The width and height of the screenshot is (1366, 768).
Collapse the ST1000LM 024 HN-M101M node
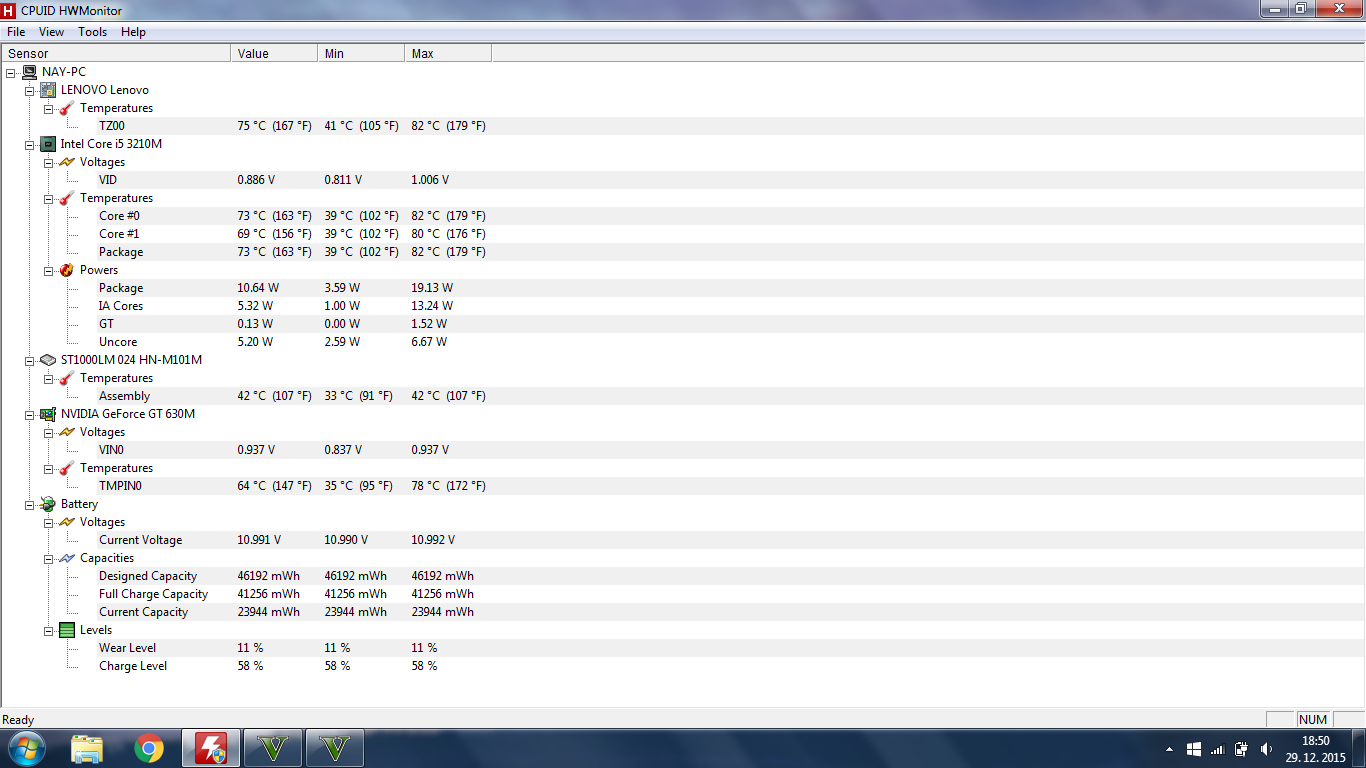click(29, 360)
